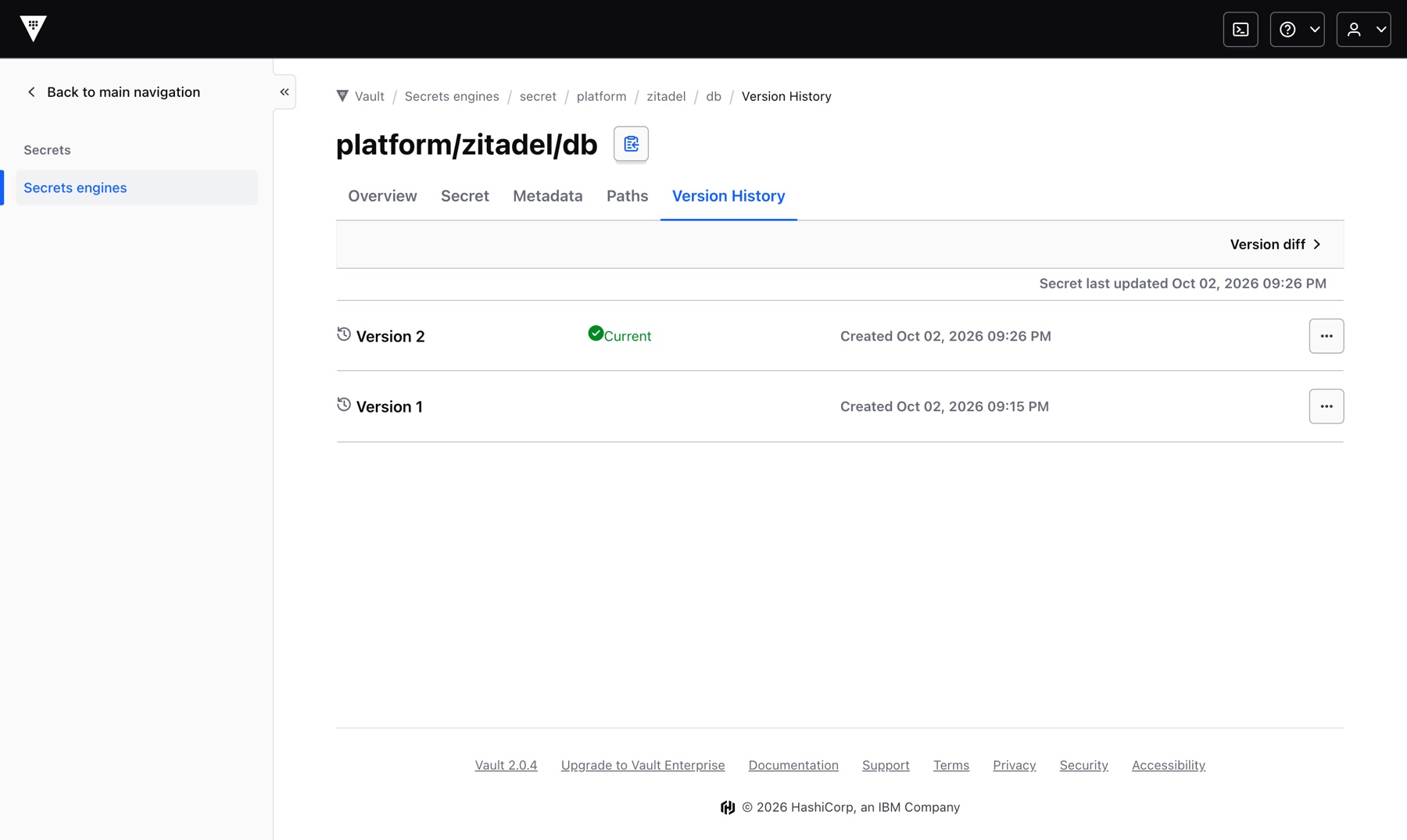Screen dimensions: 1407x840
Task: Click the HashiCorp logo in footer
Action: pyautogui.click(x=728, y=807)
